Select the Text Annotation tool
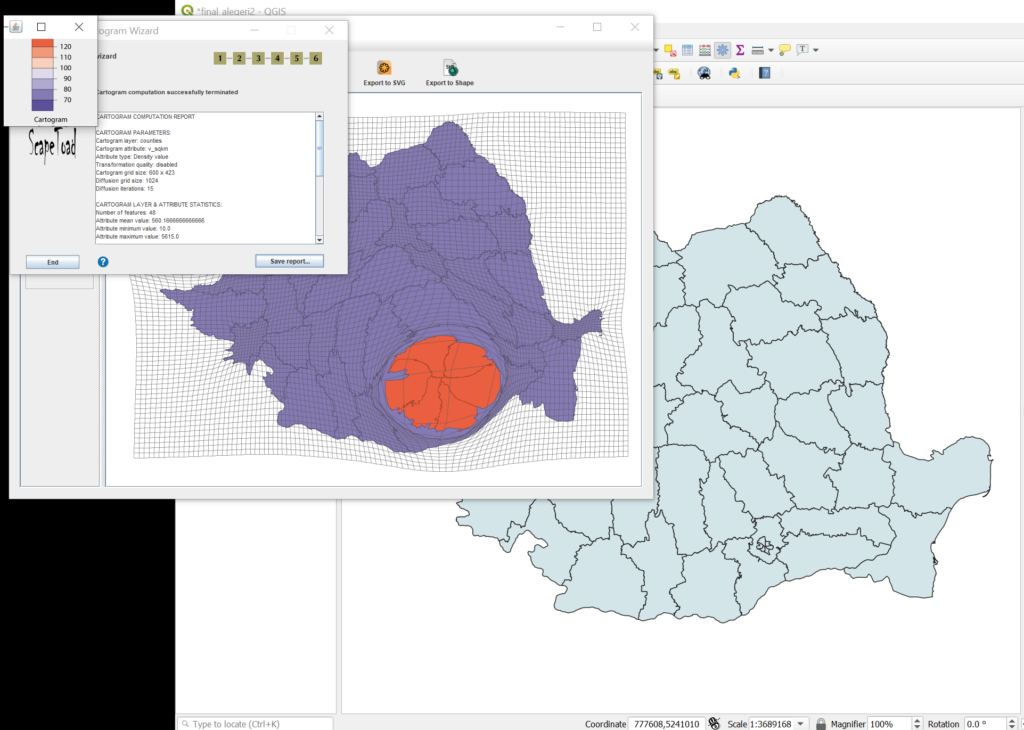 tap(803, 49)
